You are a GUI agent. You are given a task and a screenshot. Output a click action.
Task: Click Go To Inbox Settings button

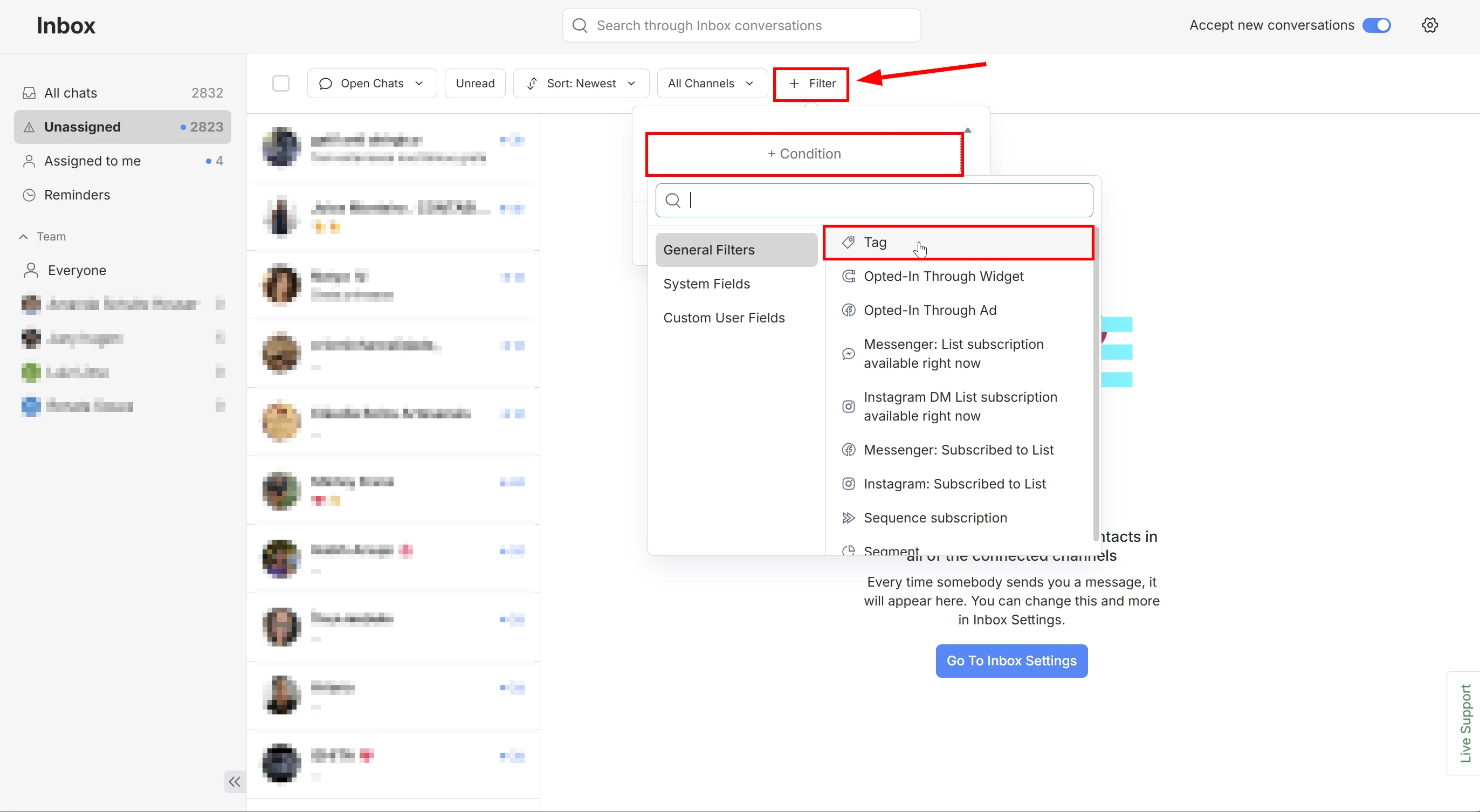coord(1010,661)
